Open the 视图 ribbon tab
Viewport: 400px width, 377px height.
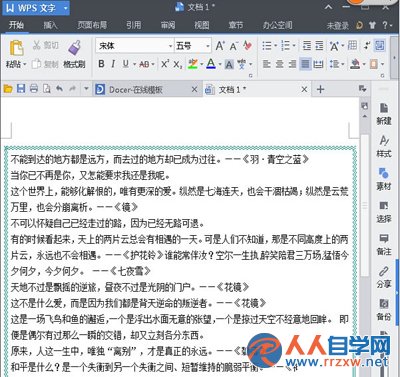click(x=202, y=25)
